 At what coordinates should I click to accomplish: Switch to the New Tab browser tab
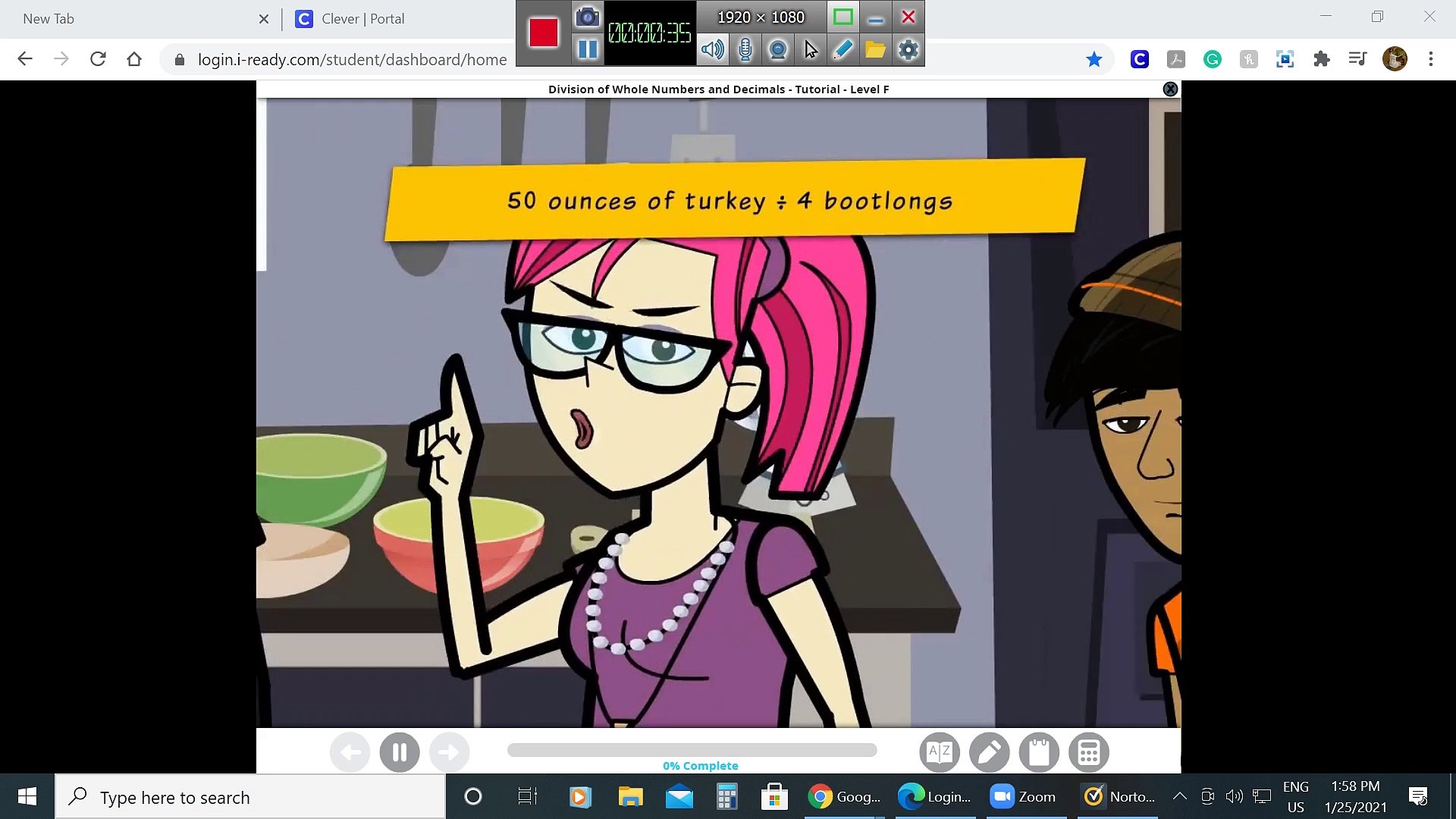tap(49, 19)
